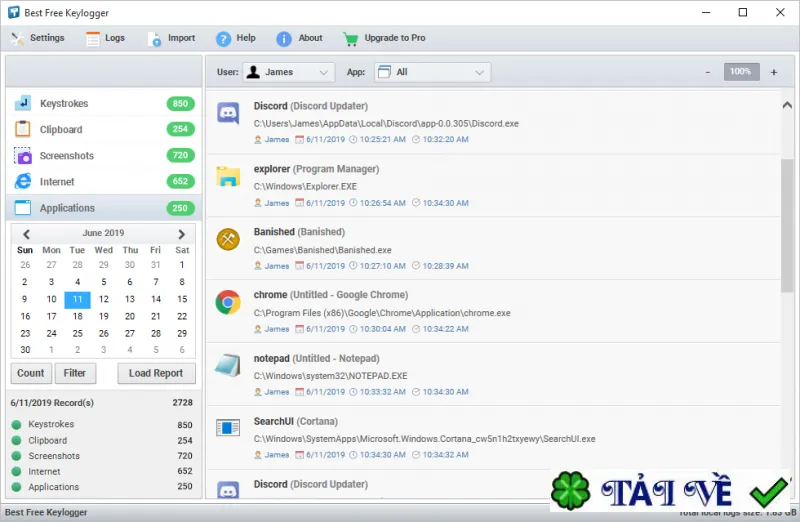Increase zoom with the plus button
This screenshot has width=800, height=522.
[773, 72]
